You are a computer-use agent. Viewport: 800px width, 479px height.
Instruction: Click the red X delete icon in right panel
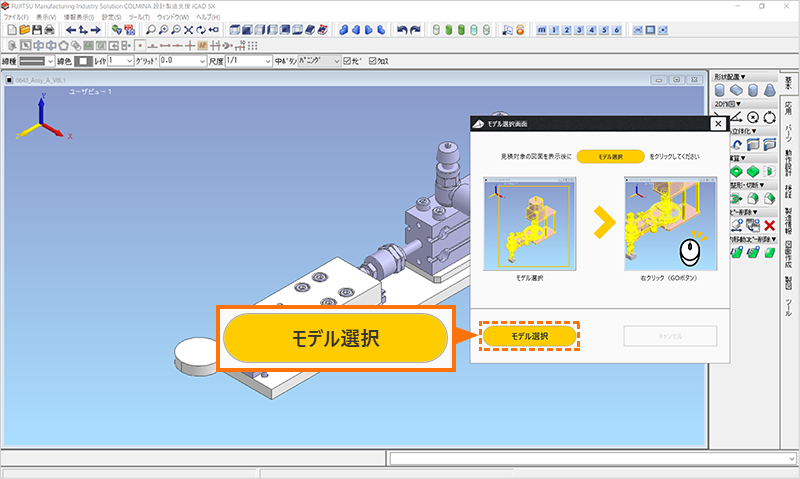tap(769, 225)
